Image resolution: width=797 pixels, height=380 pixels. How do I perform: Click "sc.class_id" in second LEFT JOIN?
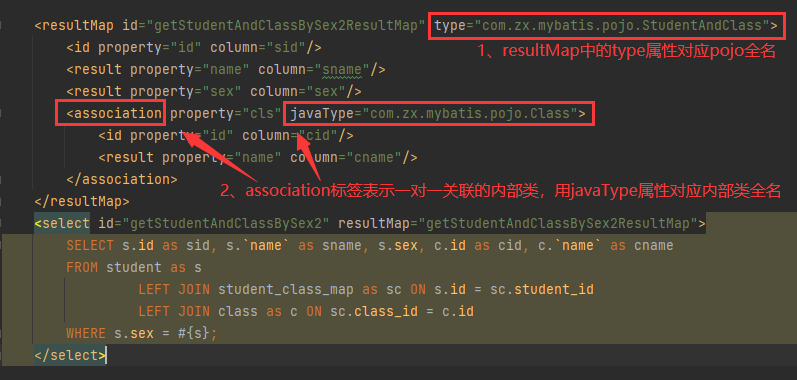click(x=374, y=311)
